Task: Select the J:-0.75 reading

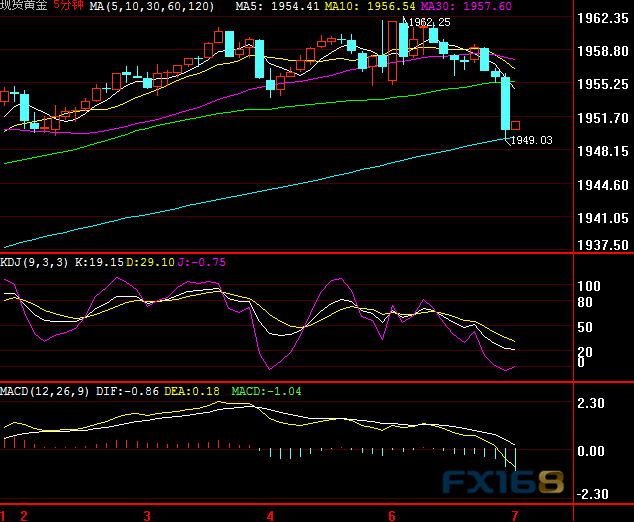Action: pos(201,262)
